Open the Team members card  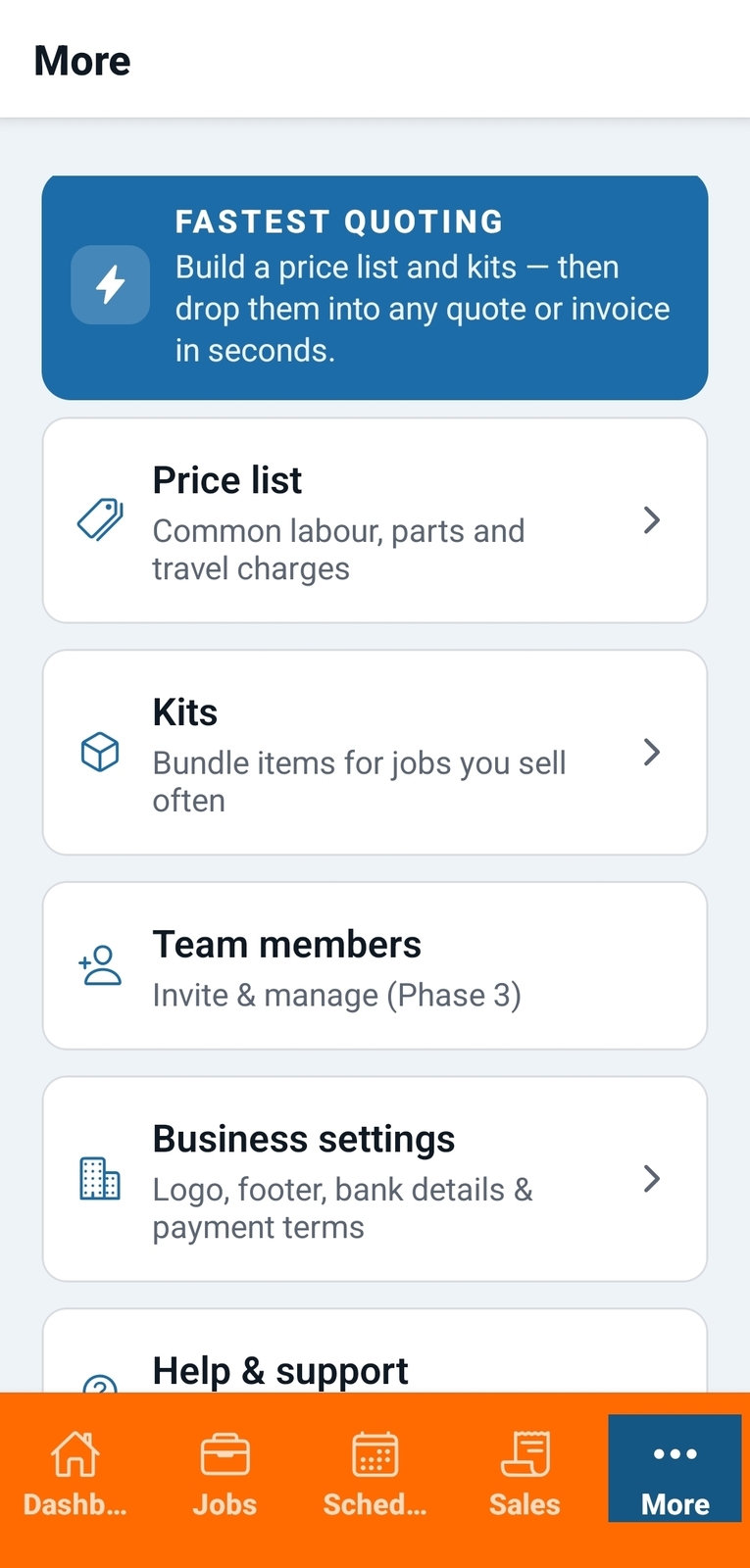[375, 966]
